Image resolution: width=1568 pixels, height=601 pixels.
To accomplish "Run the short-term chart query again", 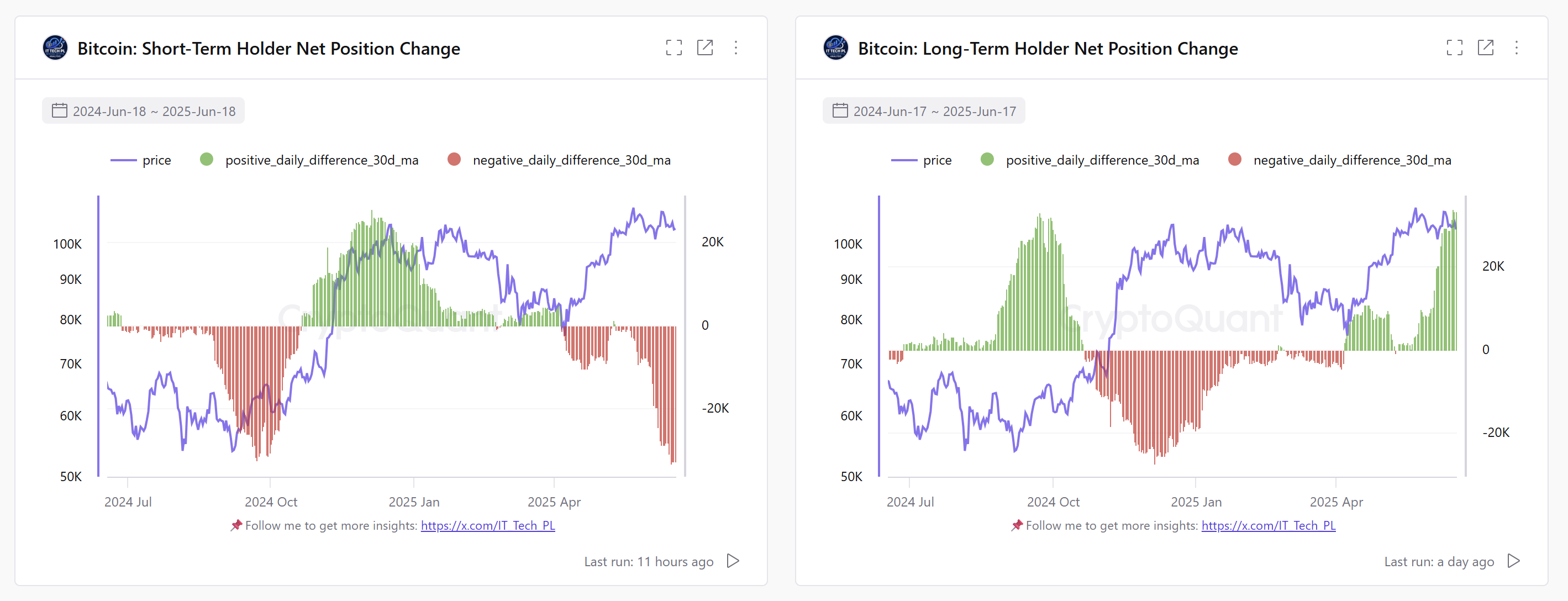I will (x=734, y=561).
